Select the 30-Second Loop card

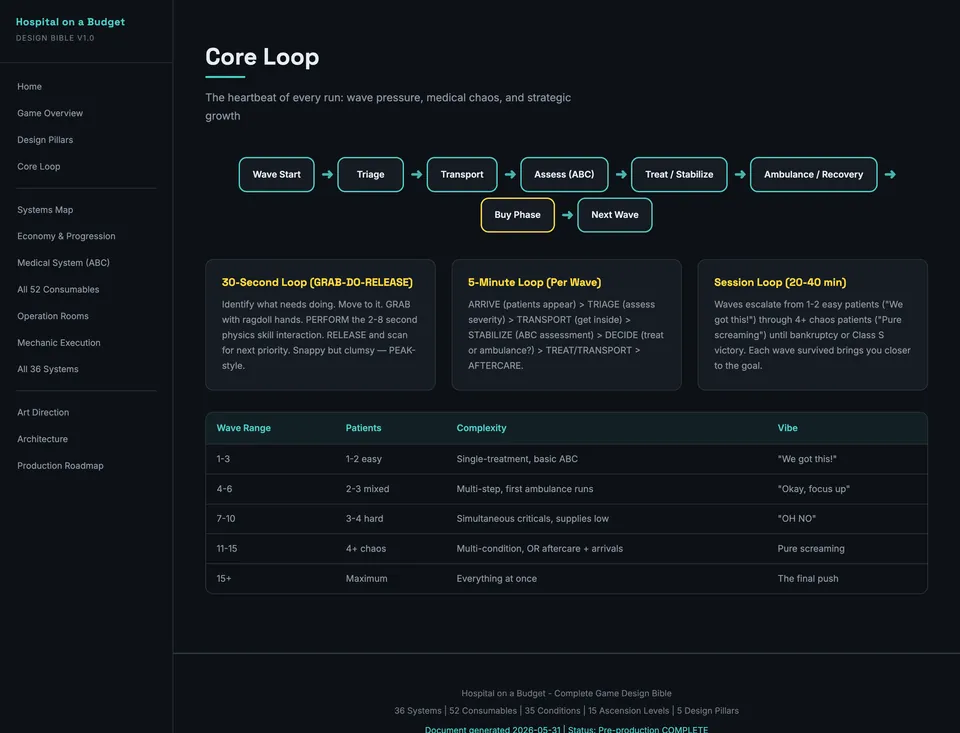click(320, 325)
